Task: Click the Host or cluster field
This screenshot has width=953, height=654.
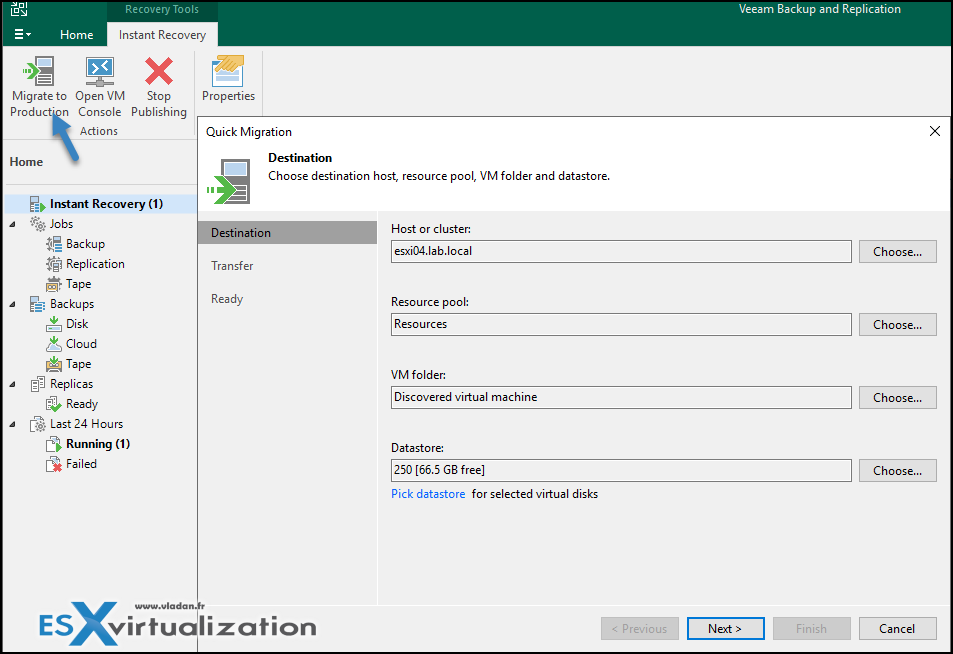Action: (621, 252)
